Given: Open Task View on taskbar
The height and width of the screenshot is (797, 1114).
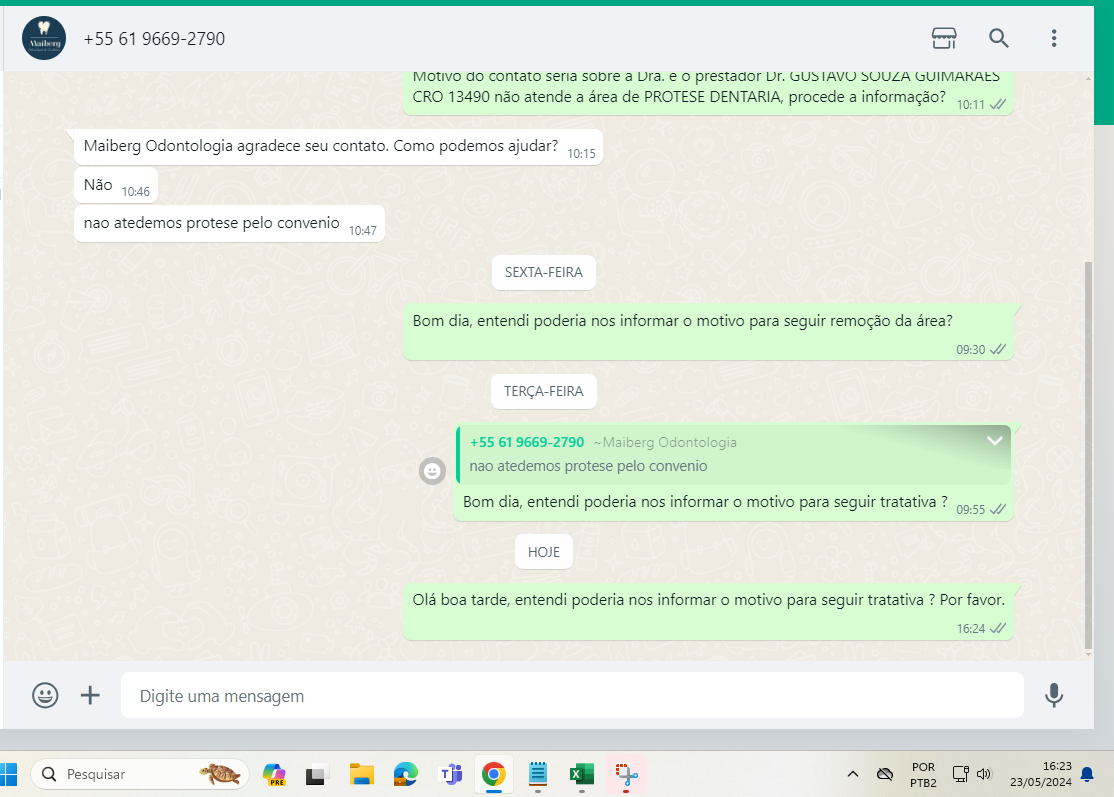Looking at the screenshot, I should pyautogui.click(x=315, y=774).
